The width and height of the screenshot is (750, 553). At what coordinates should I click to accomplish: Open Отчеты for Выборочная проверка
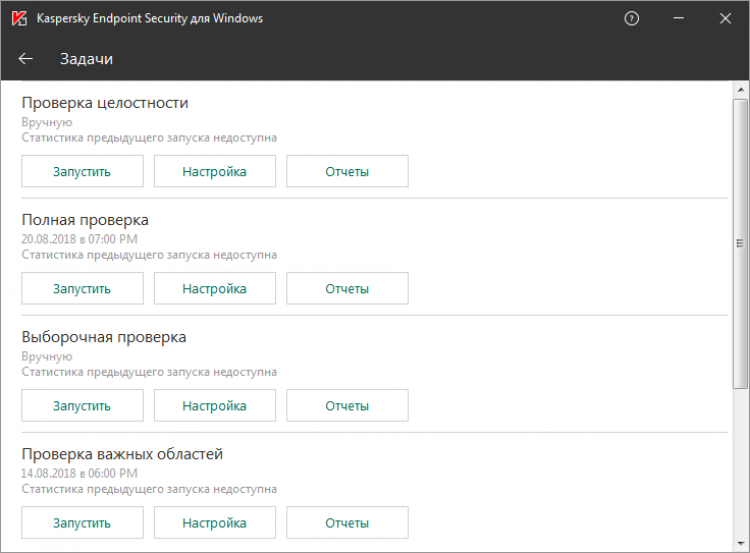click(x=347, y=406)
